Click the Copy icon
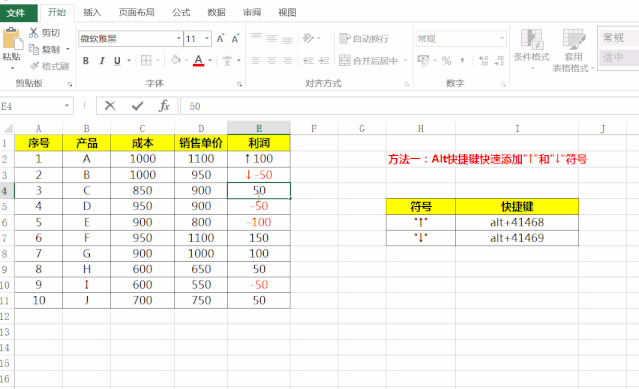This screenshot has width=639, height=389. pyautogui.click(x=34, y=49)
